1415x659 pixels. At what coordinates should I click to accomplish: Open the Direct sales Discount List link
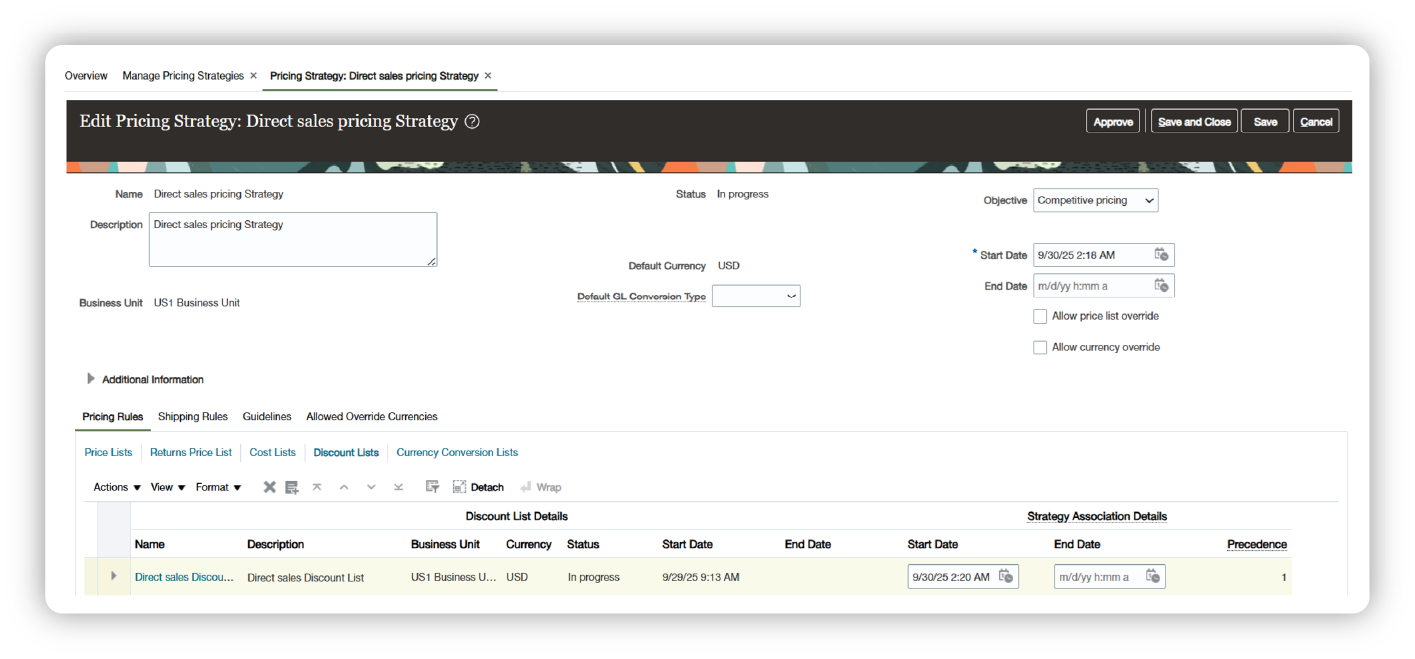point(184,577)
